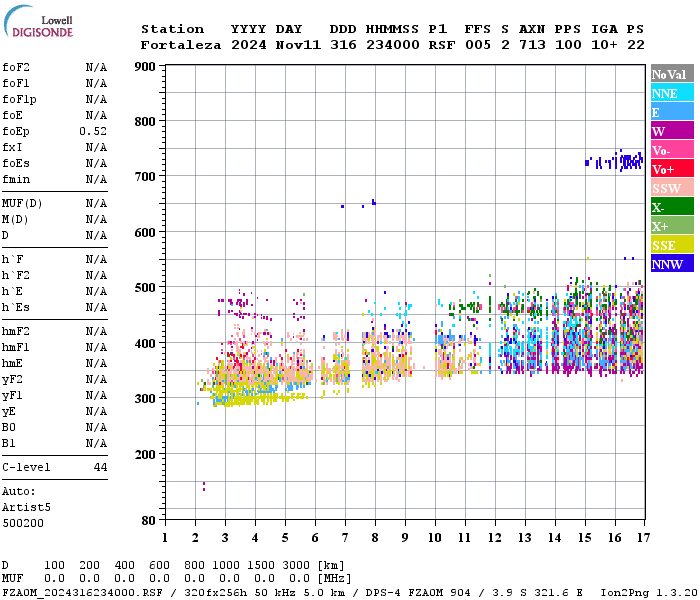
Task: Click the 10 MHz frequency axis label
Action: tap(435, 538)
